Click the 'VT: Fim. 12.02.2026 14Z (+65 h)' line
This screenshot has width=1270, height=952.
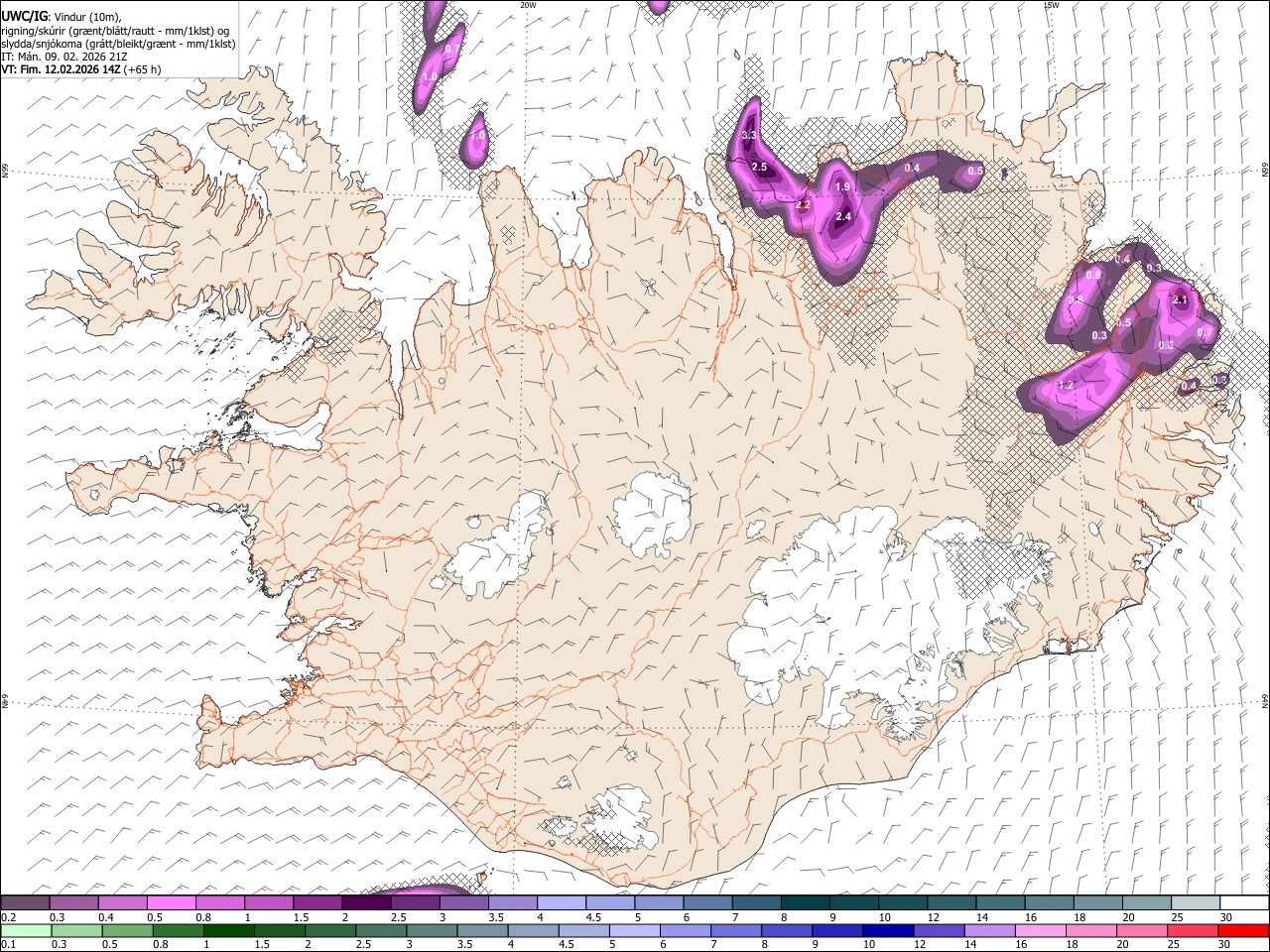[x=81, y=69]
